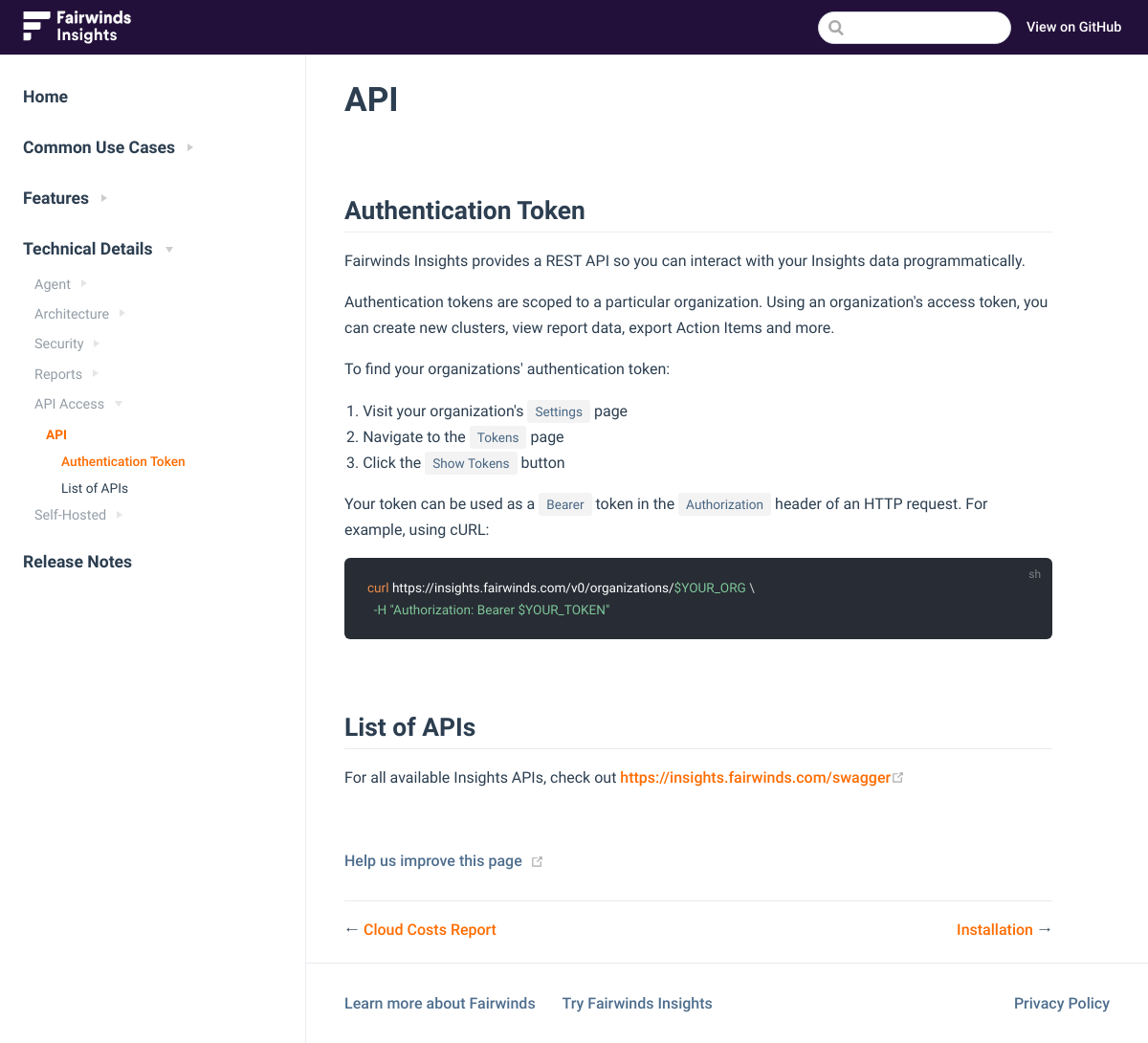Open the Self-Hosted sidebar group
The width and height of the screenshot is (1148, 1043).
120,515
